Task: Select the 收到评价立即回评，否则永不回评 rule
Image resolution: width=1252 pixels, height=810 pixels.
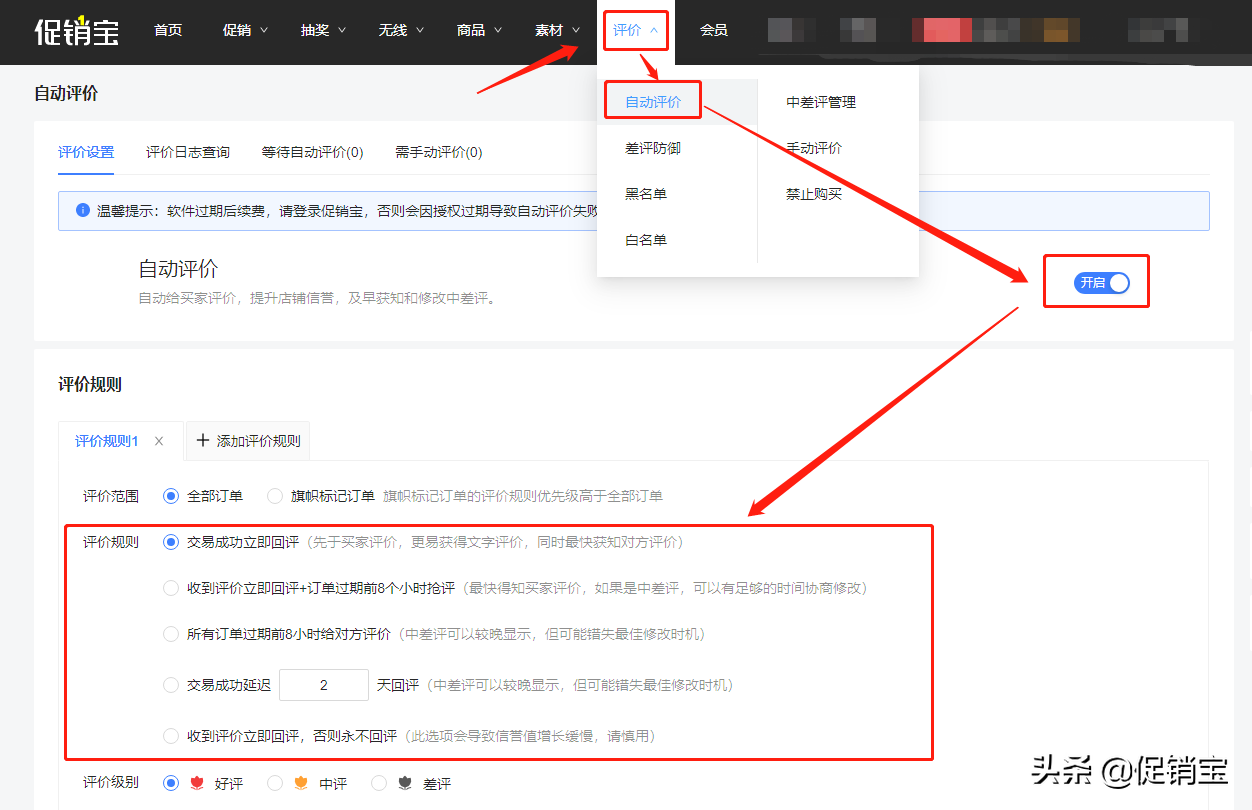Action: 171,734
